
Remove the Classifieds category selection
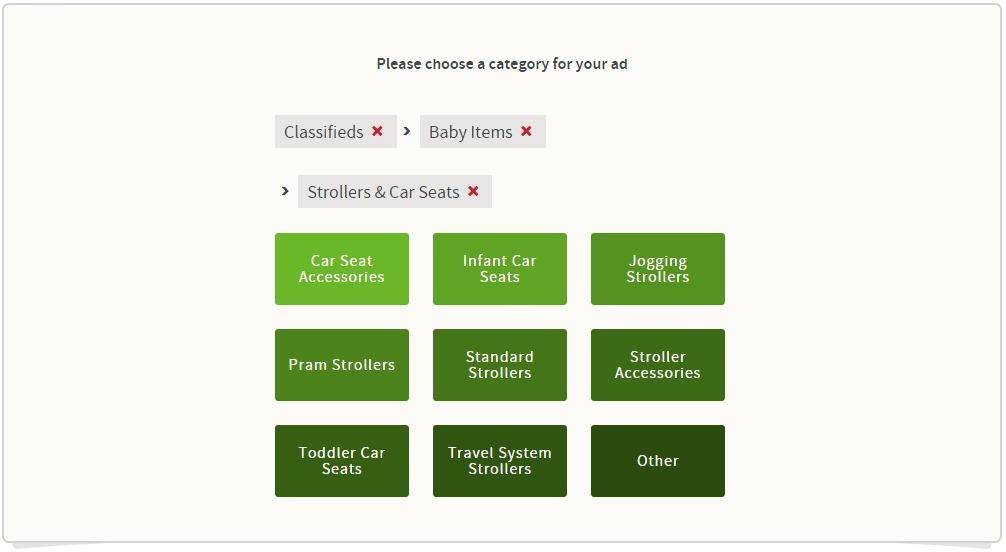point(377,131)
